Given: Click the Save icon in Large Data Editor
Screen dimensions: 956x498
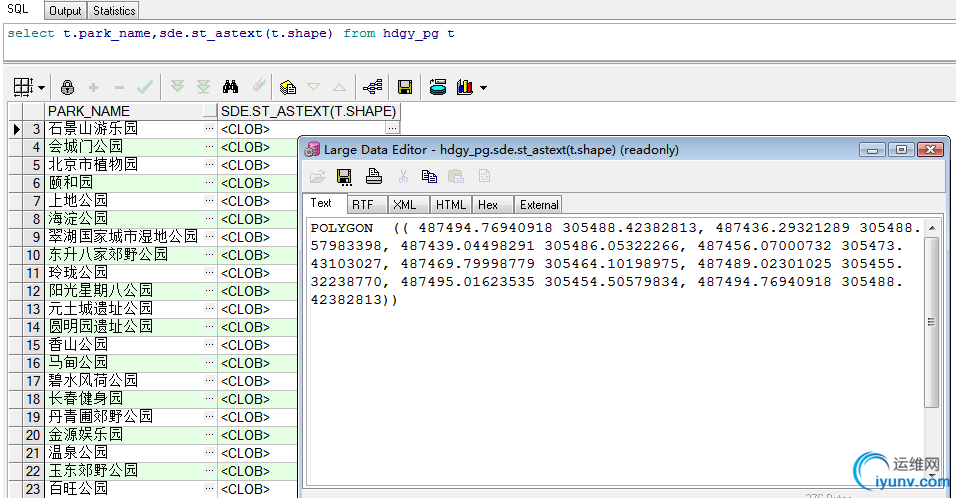Looking at the screenshot, I should (344, 177).
